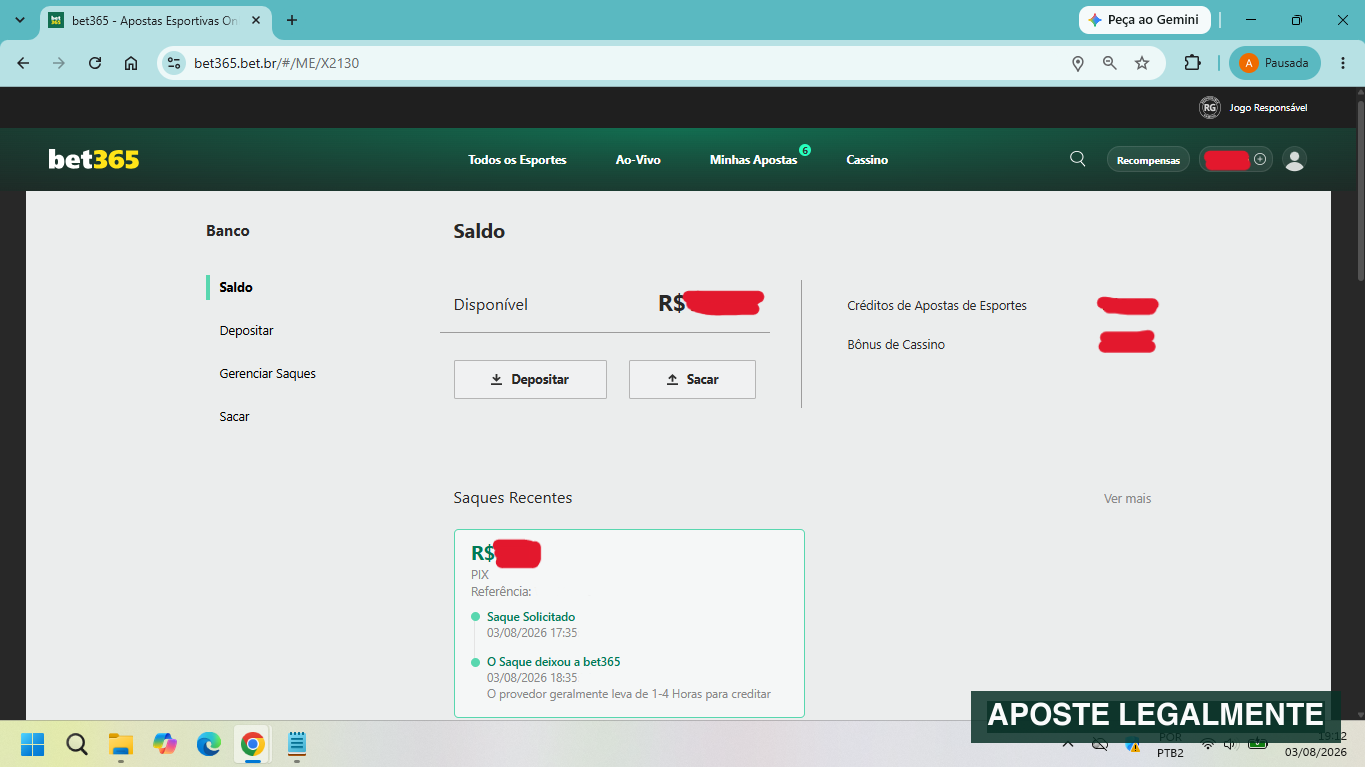
Task: Open the Pausada profile chip
Action: pyautogui.click(x=1275, y=63)
